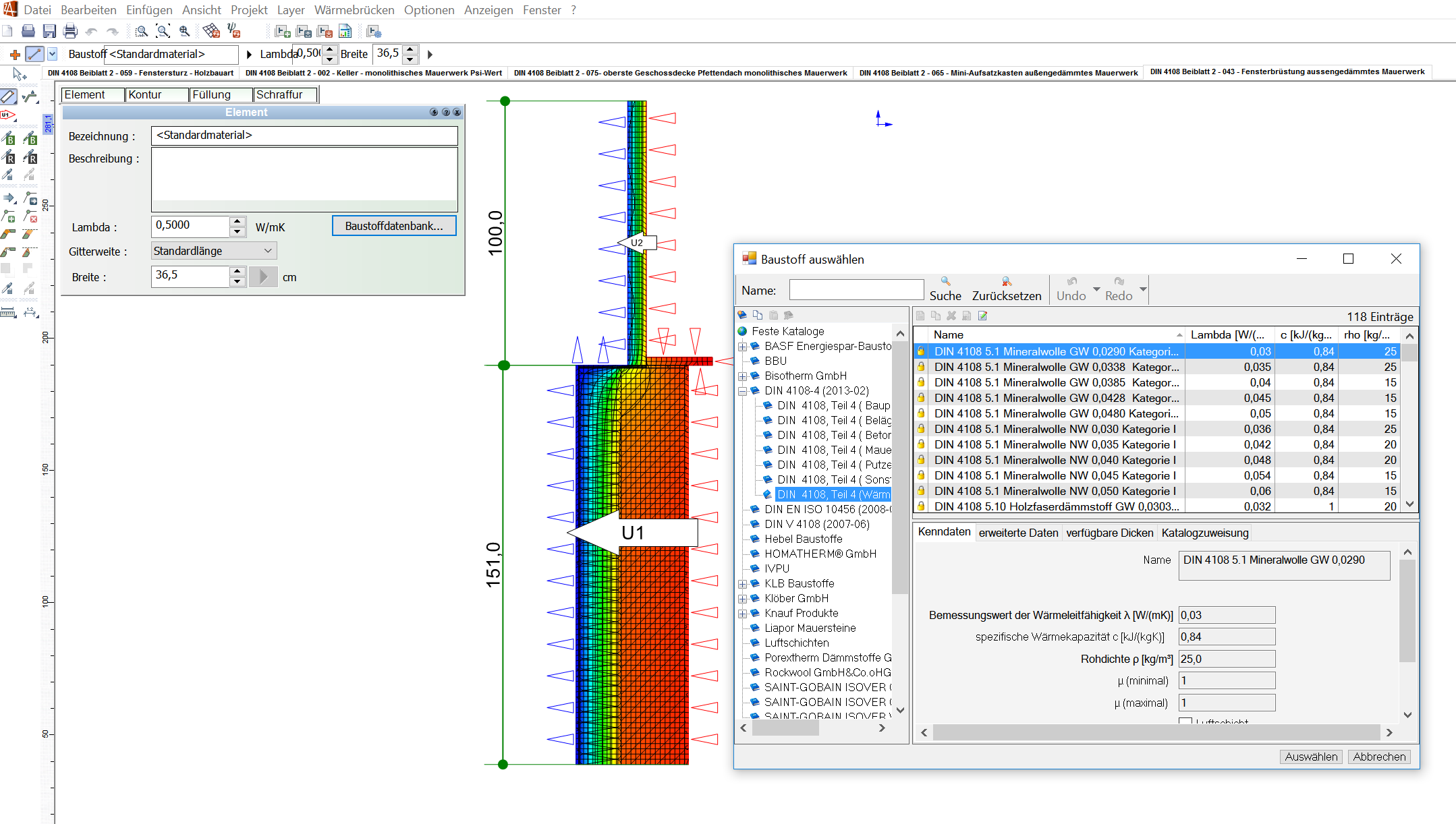Viewport: 1456px width, 824px height.
Task: Select Mineralwolle NW 0,040 Kategorie I row
Action: point(1157,460)
